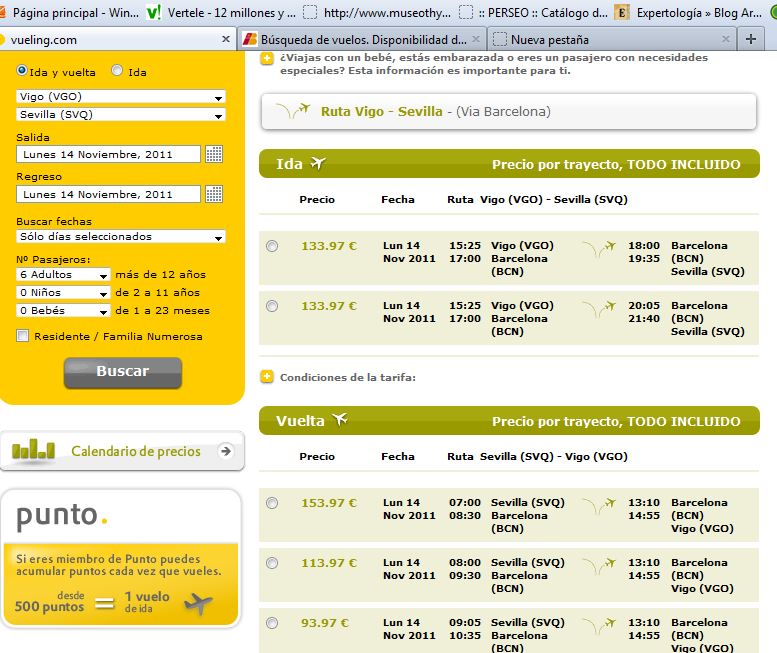777x653 pixels.
Task: Click the 153.97 € price text
Action: [329, 503]
